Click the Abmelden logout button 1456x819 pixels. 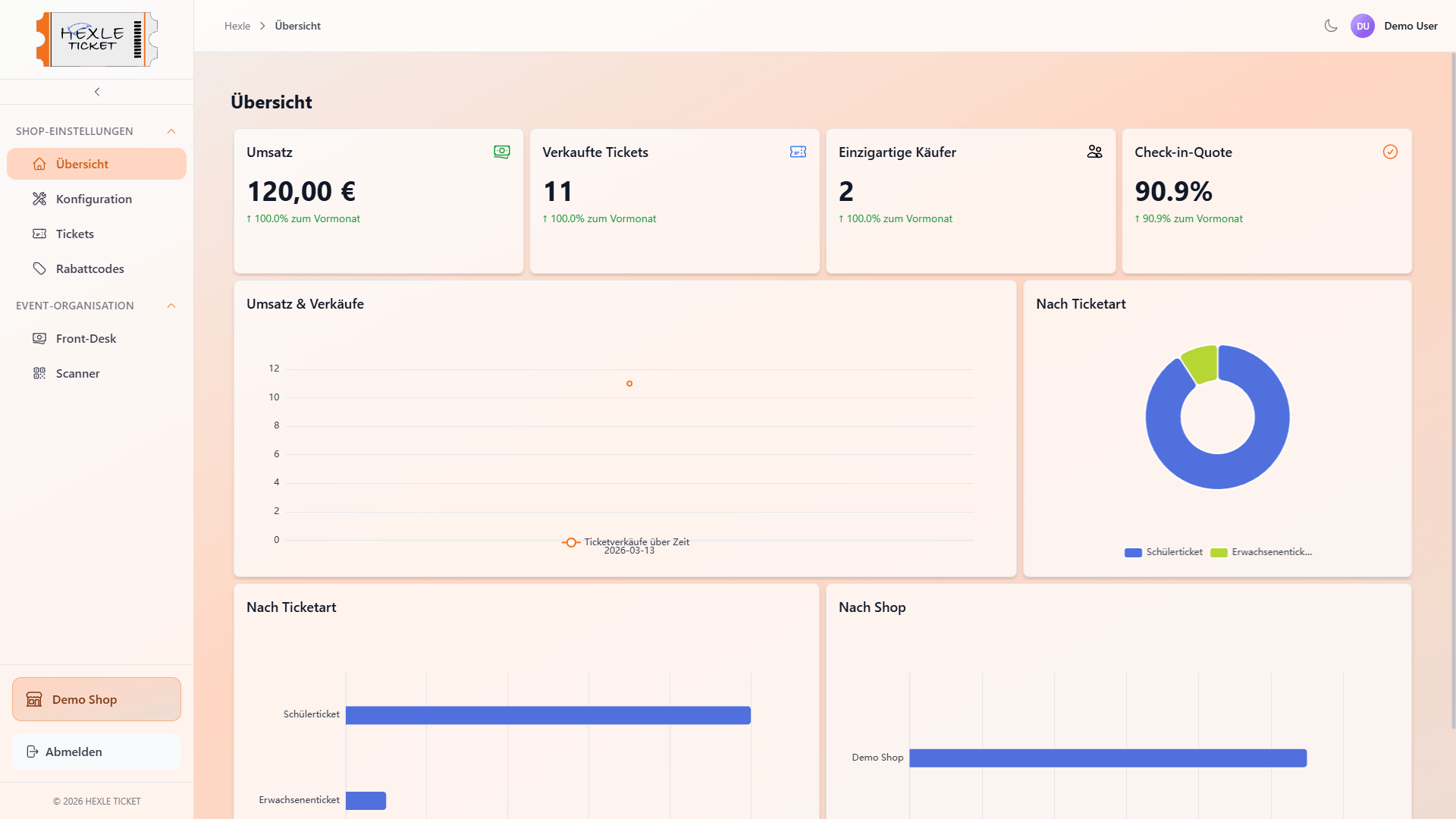(x=96, y=752)
